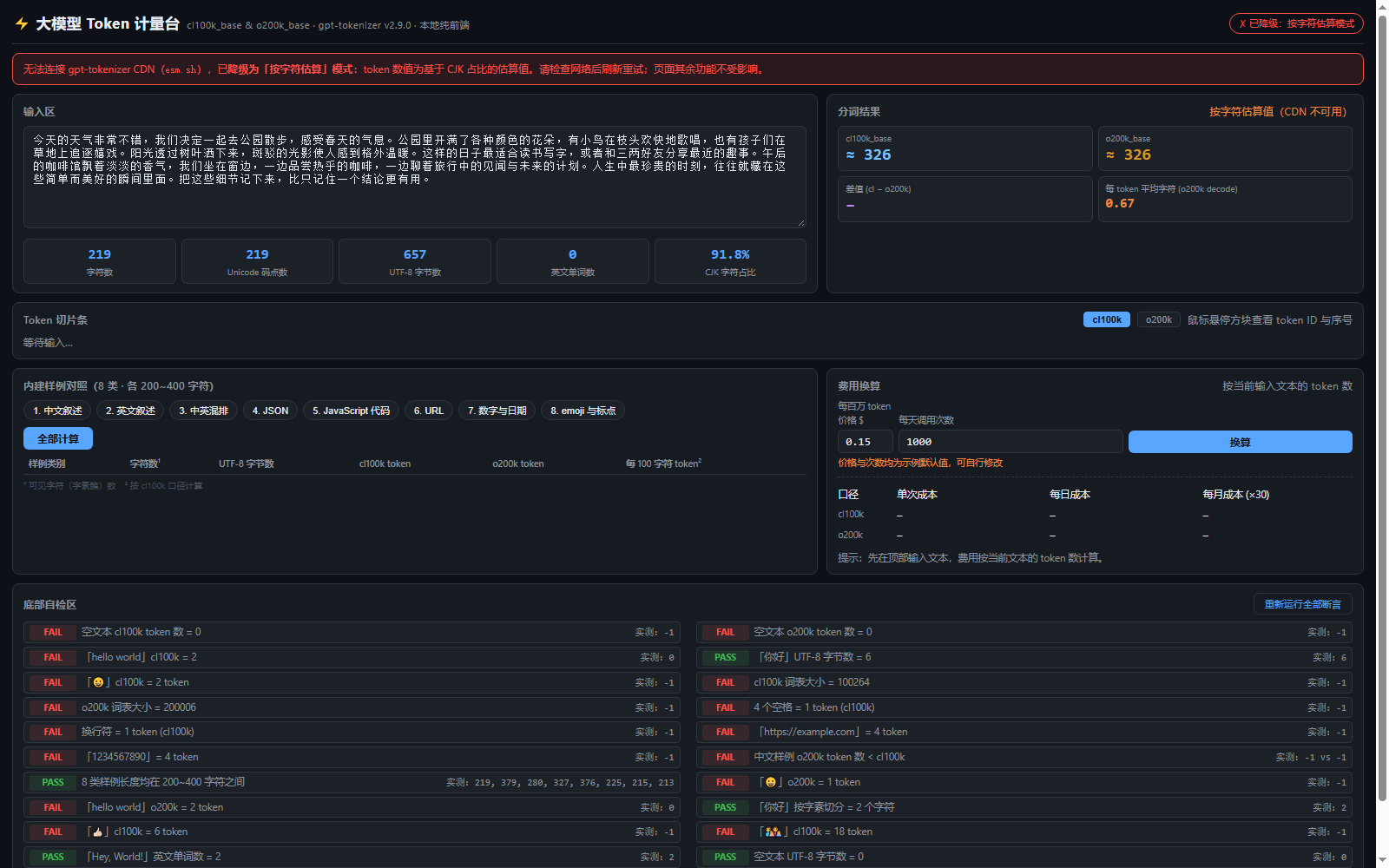The height and width of the screenshot is (868, 1389).
Task: Switch chip view to cl100k
Action: [x=1107, y=319]
